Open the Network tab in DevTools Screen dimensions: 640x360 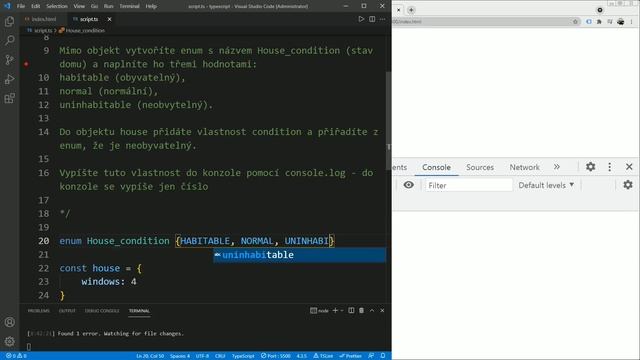[524, 167]
